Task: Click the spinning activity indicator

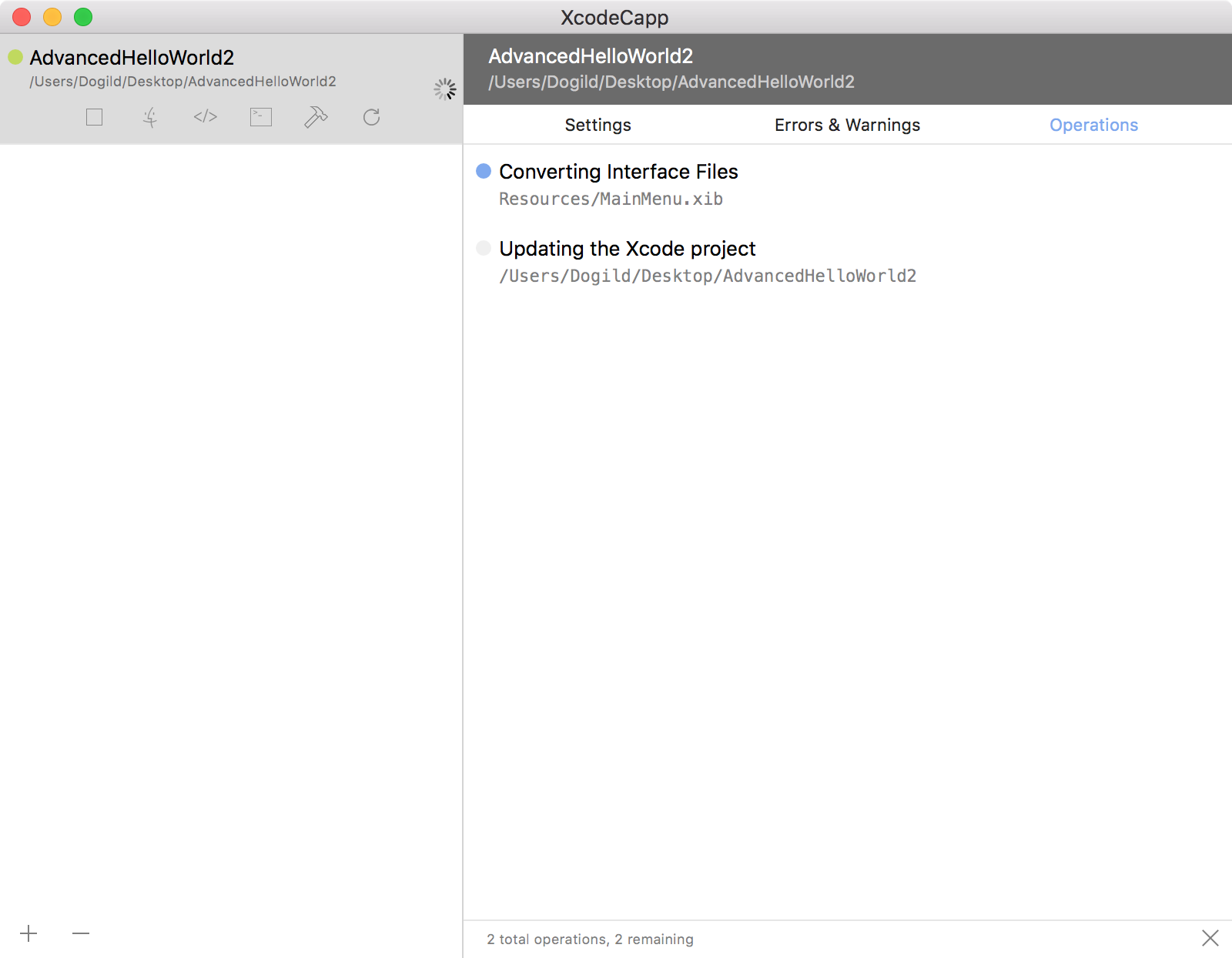Action: pos(444,89)
